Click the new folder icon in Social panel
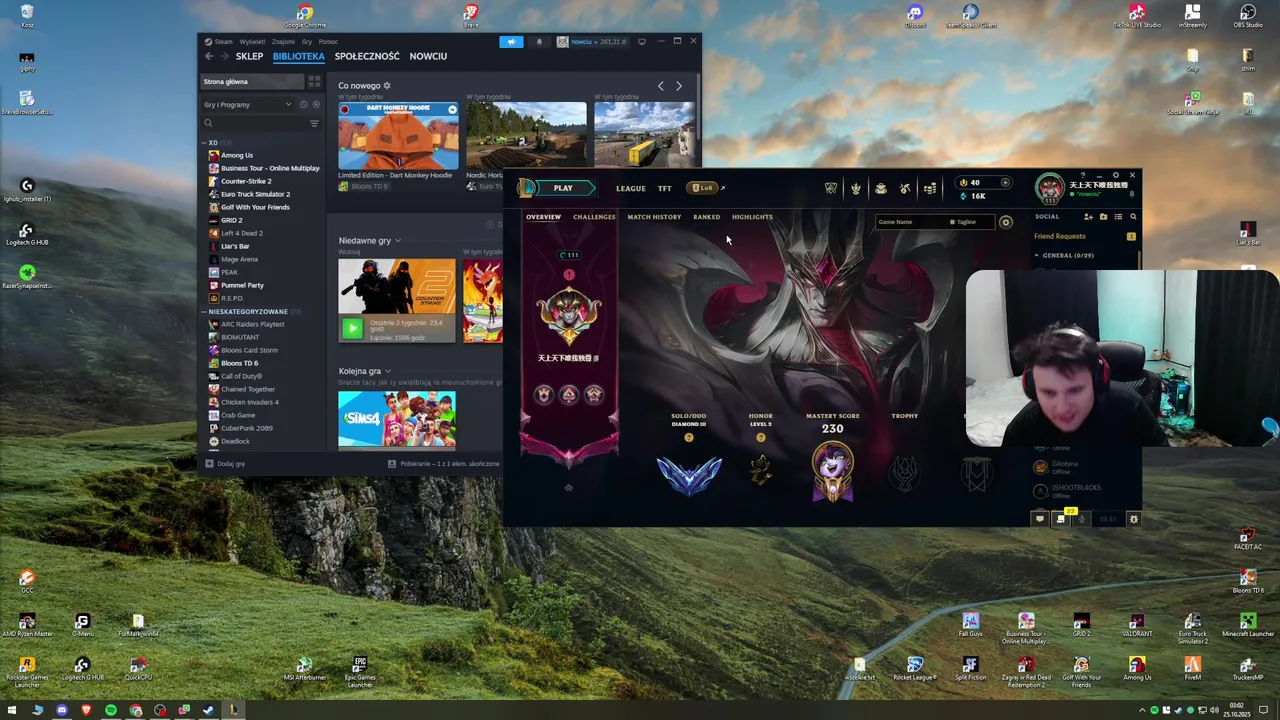Image resolution: width=1280 pixels, height=720 pixels. point(1103,217)
